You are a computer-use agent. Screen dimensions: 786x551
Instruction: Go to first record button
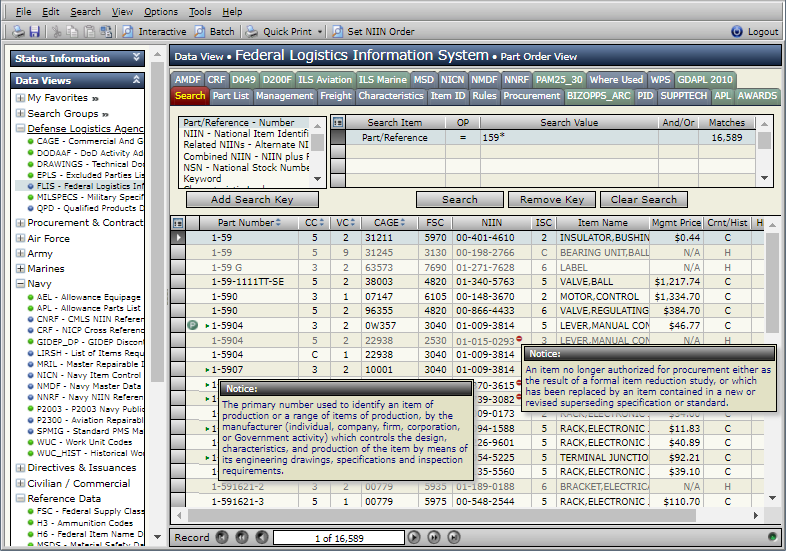click(222, 537)
